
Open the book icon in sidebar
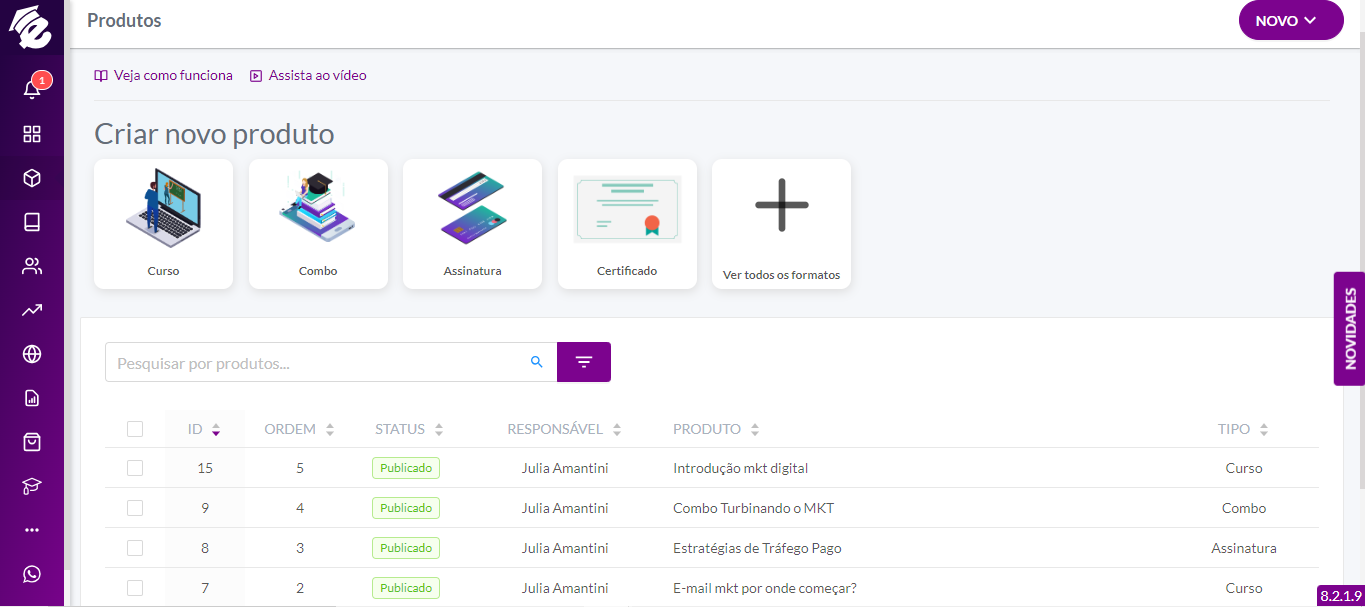click(x=32, y=222)
